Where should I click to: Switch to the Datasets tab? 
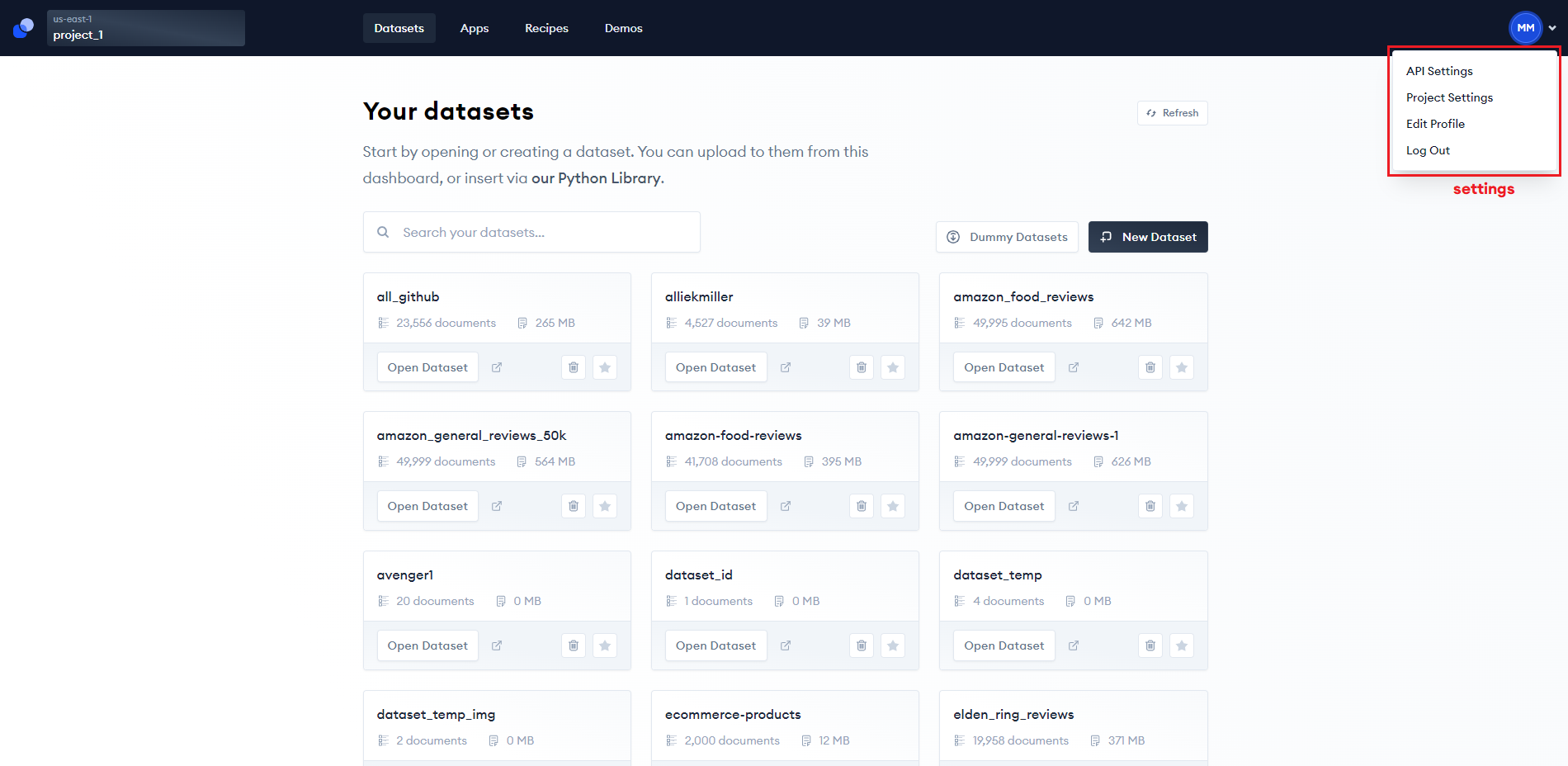[x=399, y=28]
